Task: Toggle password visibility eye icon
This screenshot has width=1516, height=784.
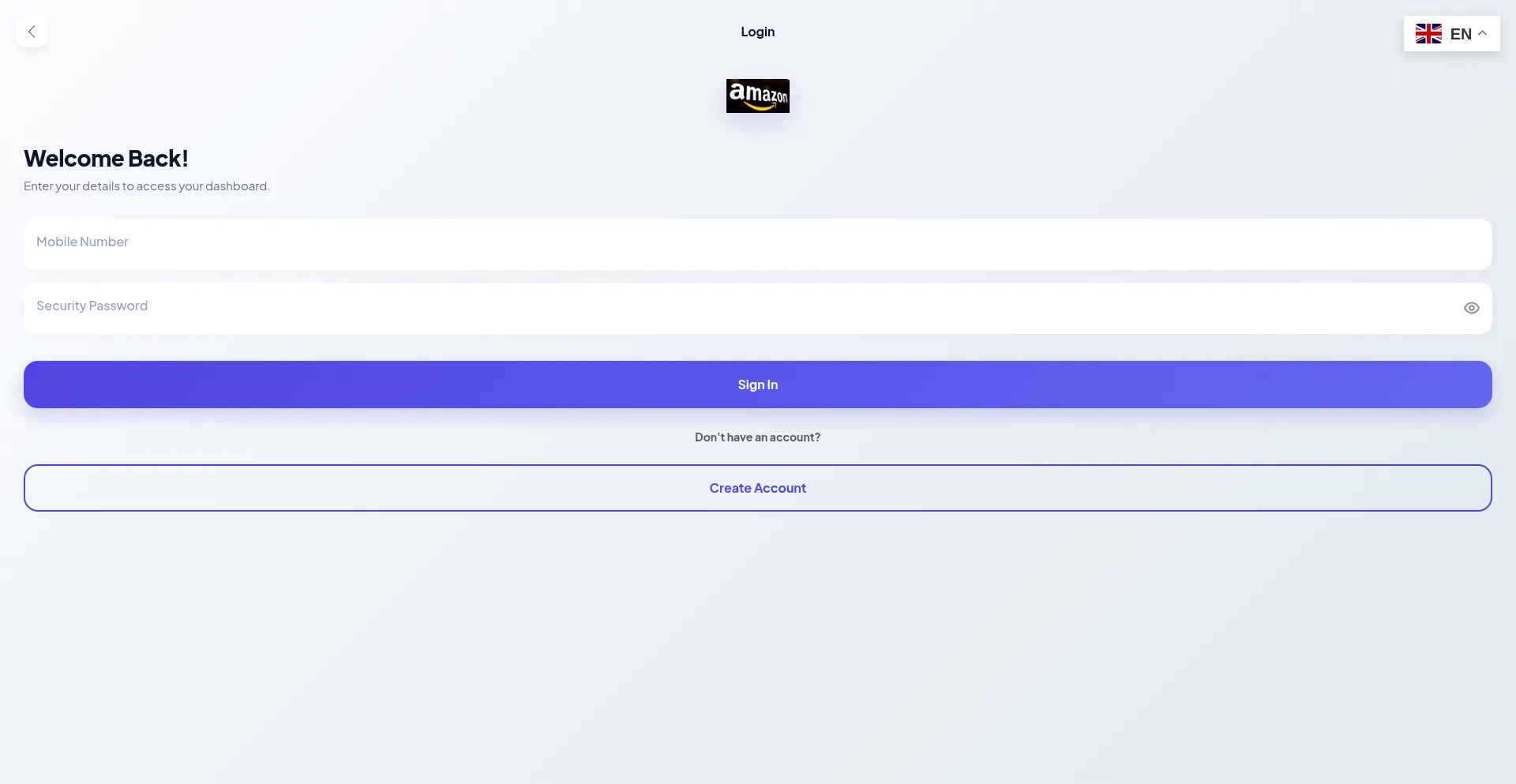Action: (x=1471, y=308)
